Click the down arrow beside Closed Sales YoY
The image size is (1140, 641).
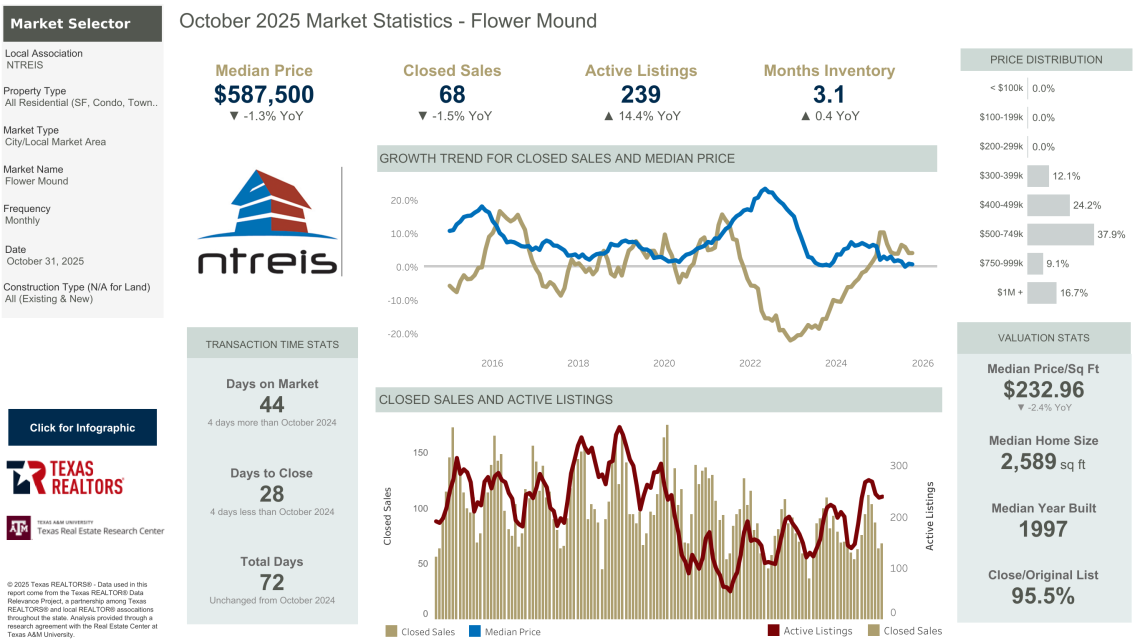[423, 116]
